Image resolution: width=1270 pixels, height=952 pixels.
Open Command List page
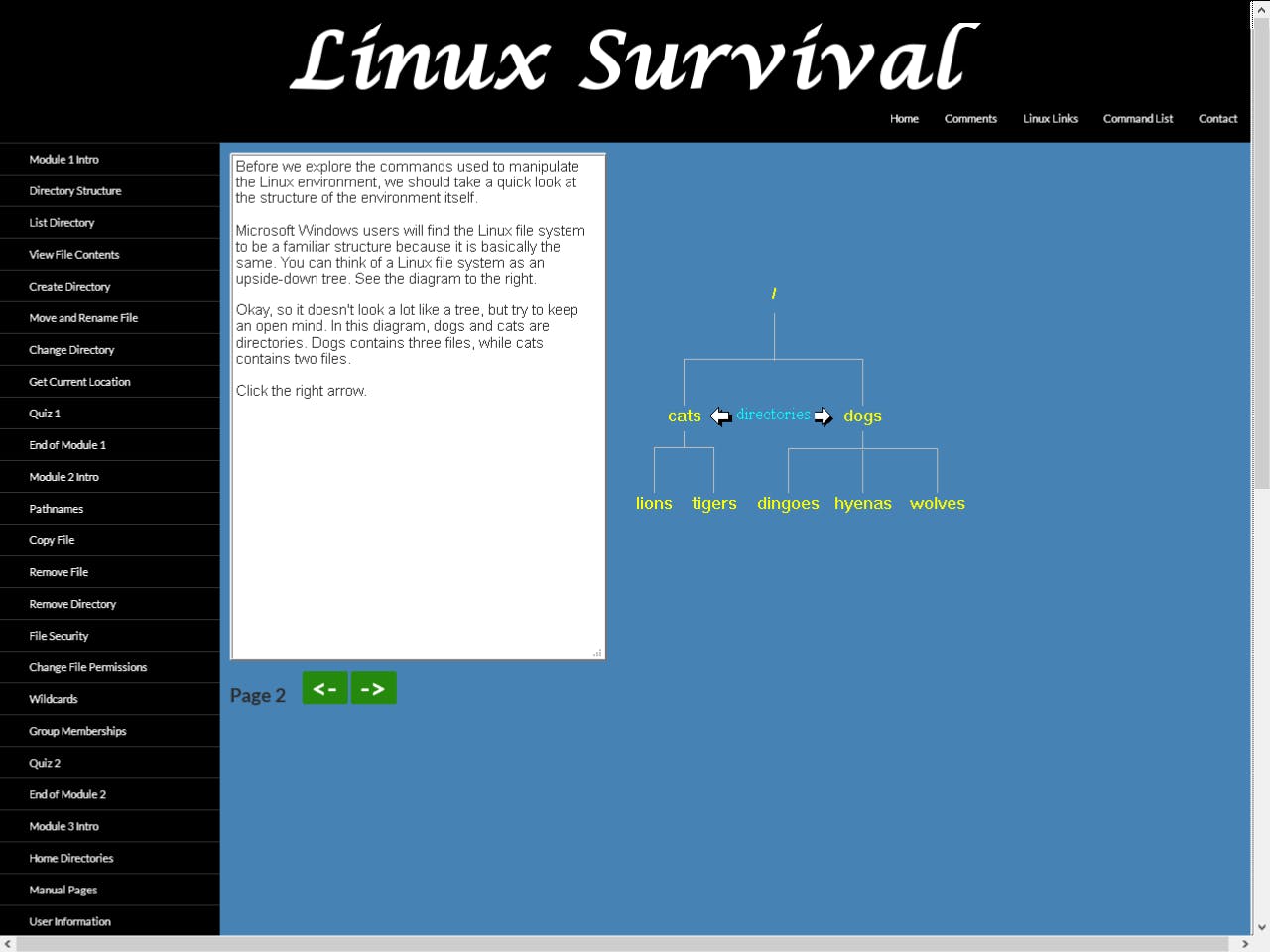point(1138,119)
